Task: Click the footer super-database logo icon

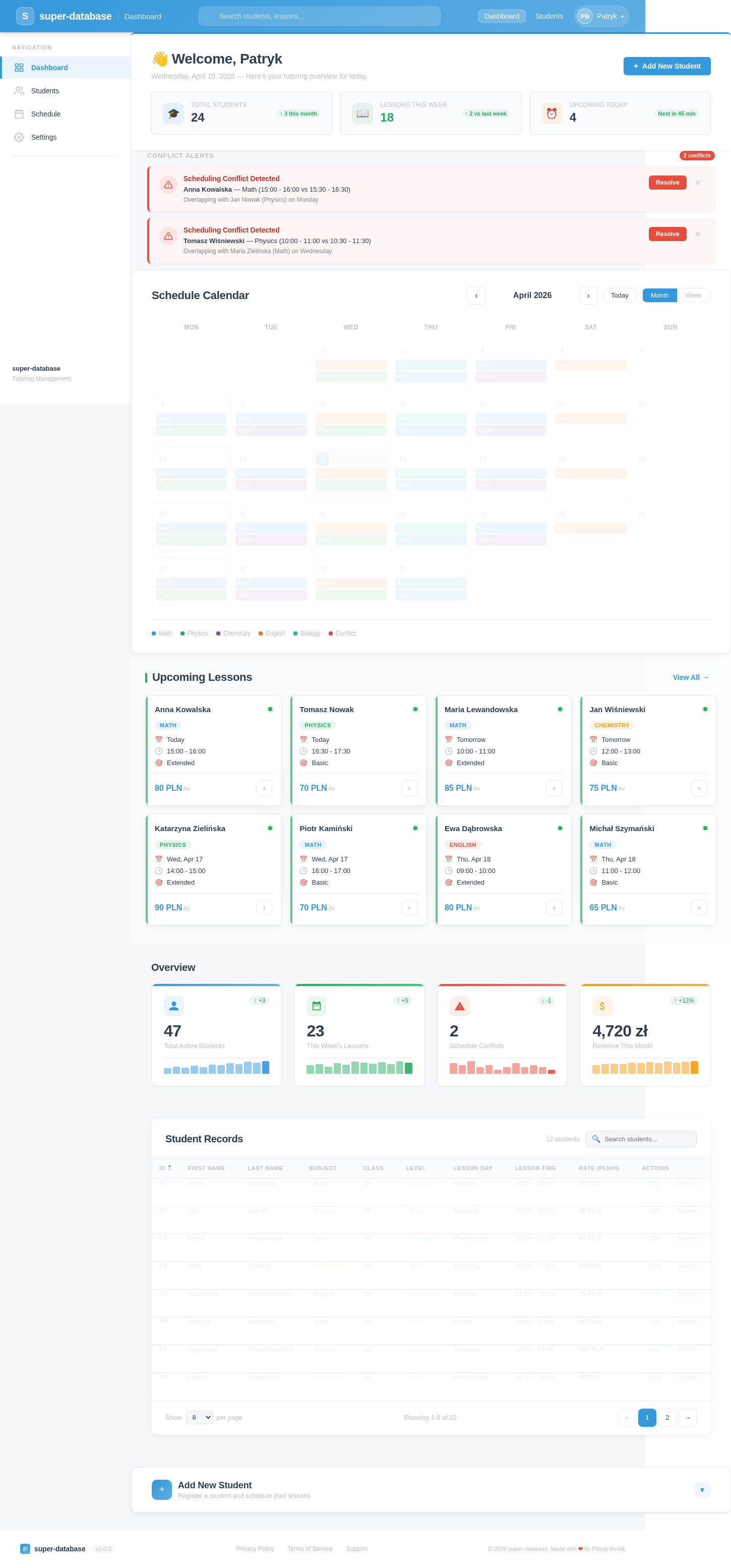Action: 25,1548
